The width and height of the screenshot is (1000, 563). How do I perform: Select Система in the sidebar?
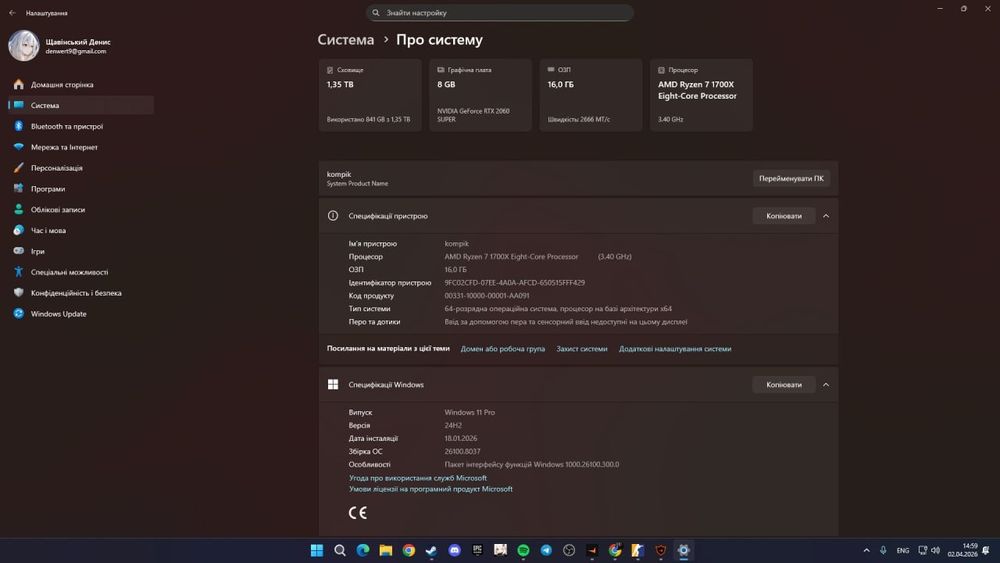pos(81,105)
